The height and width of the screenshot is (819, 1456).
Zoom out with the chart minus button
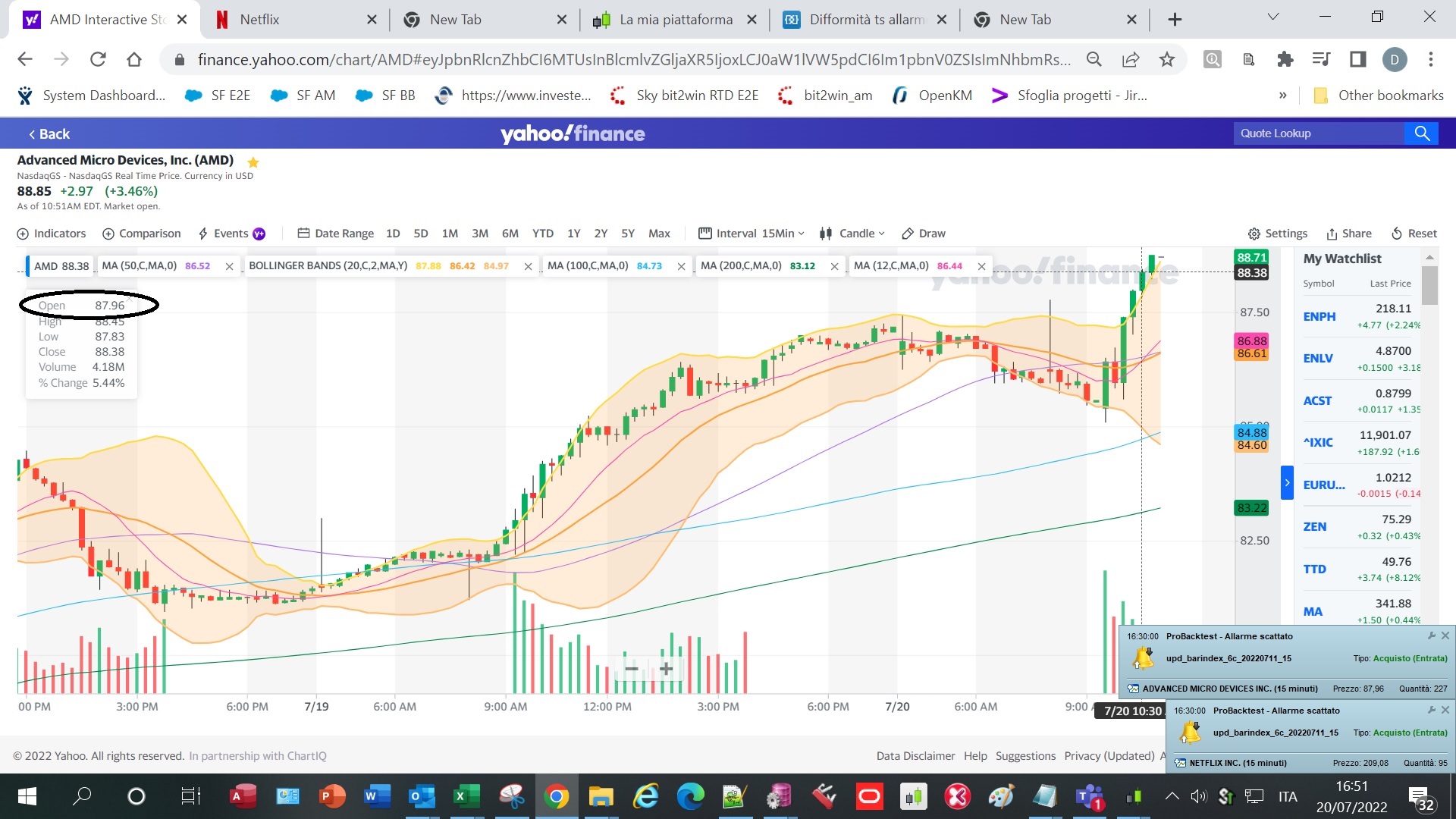pyautogui.click(x=631, y=669)
